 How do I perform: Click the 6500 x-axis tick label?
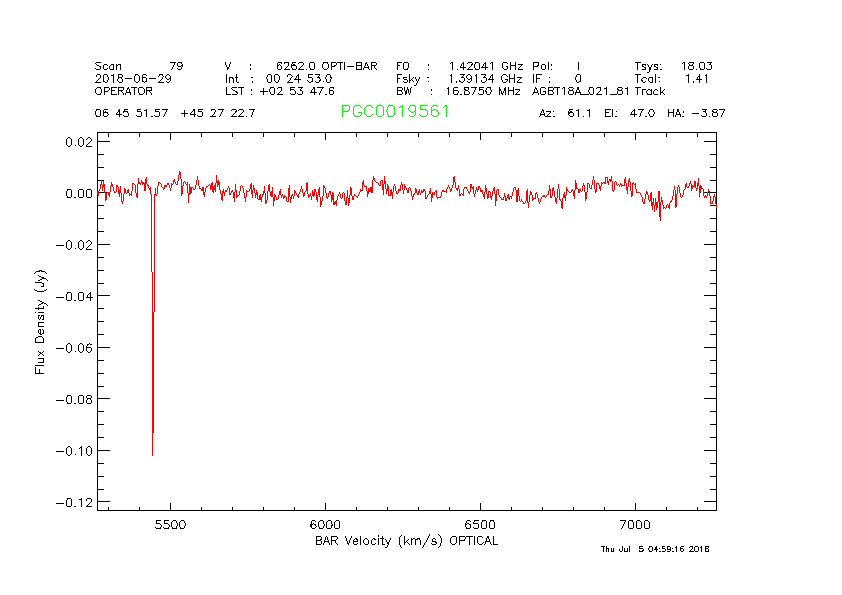point(481,524)
